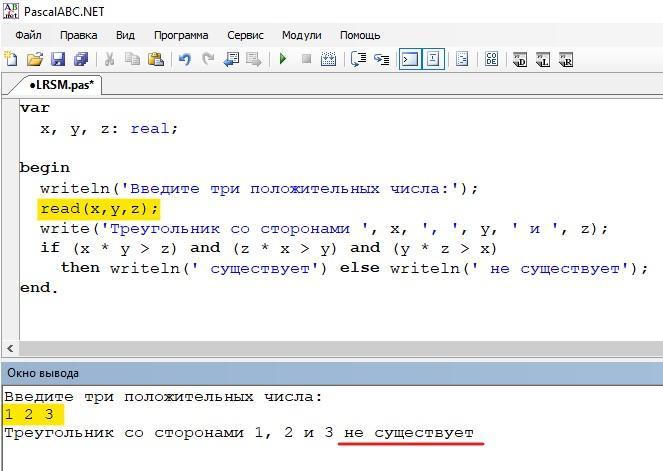Click the horizontal scrollbar track of editor
This screenshot has height=471, width=663.
pos(341,348)
